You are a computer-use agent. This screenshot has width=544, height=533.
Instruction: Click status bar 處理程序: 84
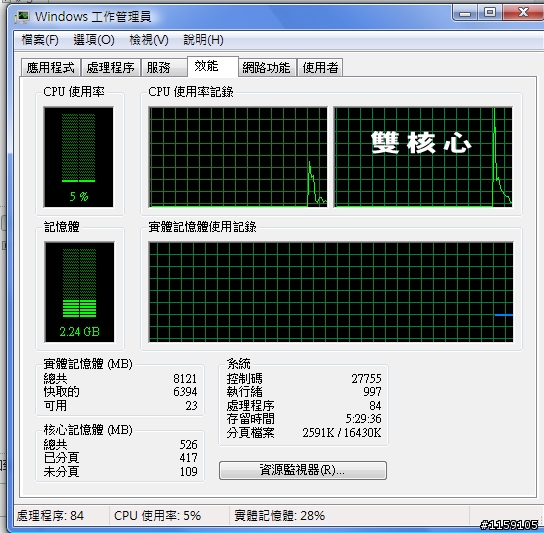[x=50, y=516]
